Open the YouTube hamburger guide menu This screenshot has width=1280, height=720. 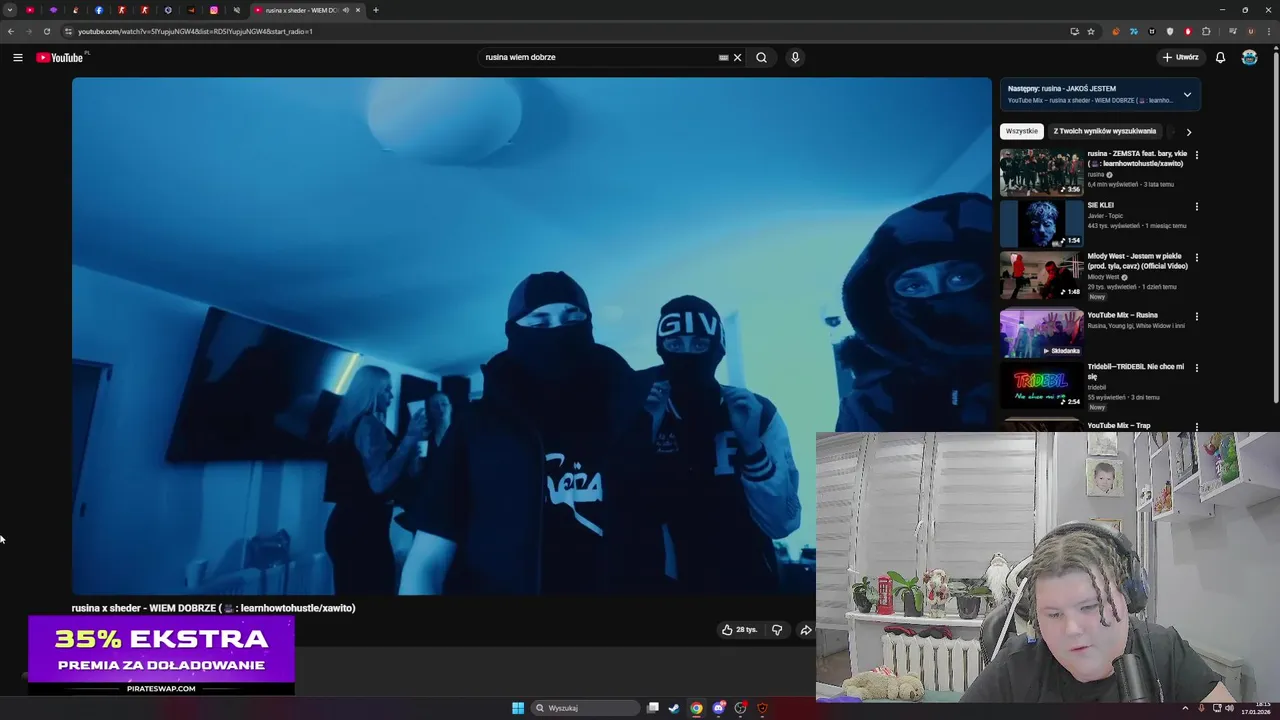point(18,57)
